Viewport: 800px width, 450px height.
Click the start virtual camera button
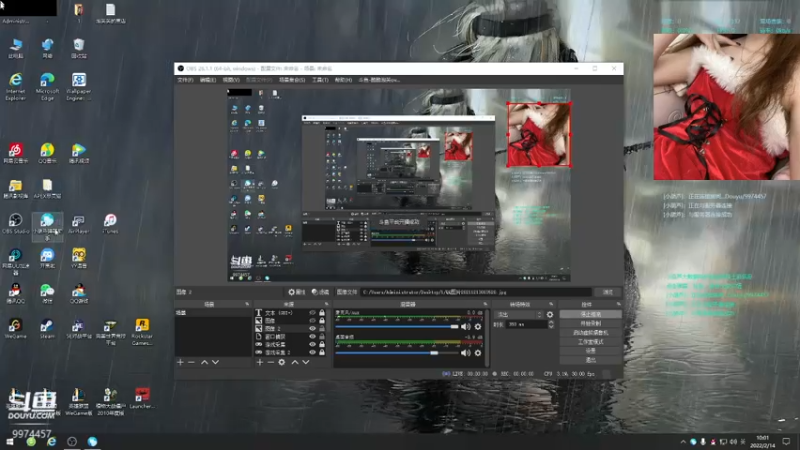591,333
